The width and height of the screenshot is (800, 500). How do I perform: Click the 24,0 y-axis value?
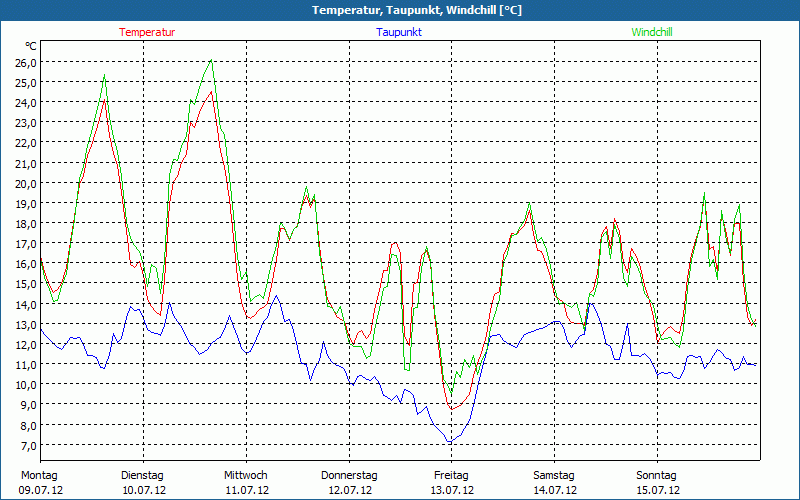(x=26, y=103)
